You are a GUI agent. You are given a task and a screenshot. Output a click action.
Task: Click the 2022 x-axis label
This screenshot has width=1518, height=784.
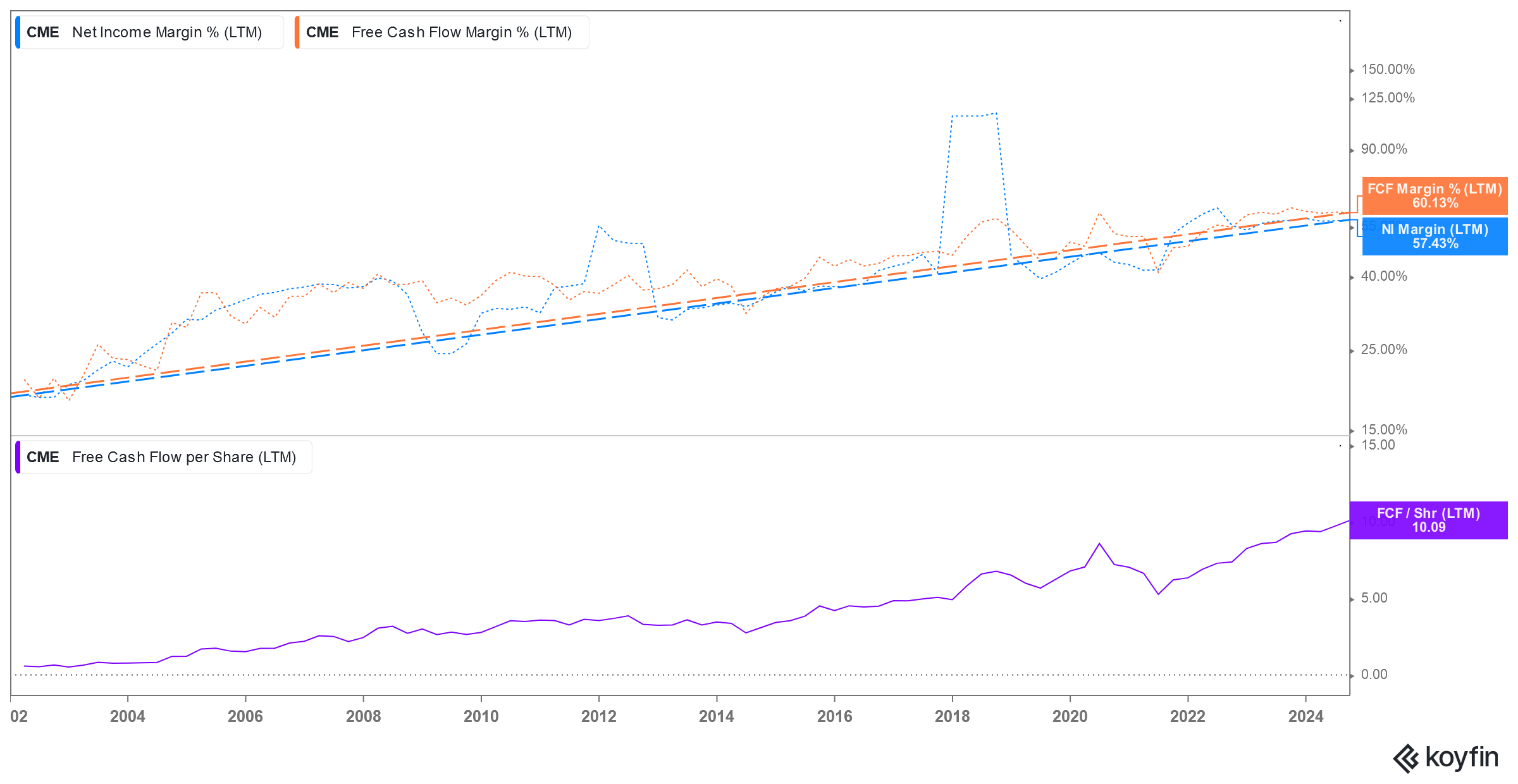pos(1188,716)
